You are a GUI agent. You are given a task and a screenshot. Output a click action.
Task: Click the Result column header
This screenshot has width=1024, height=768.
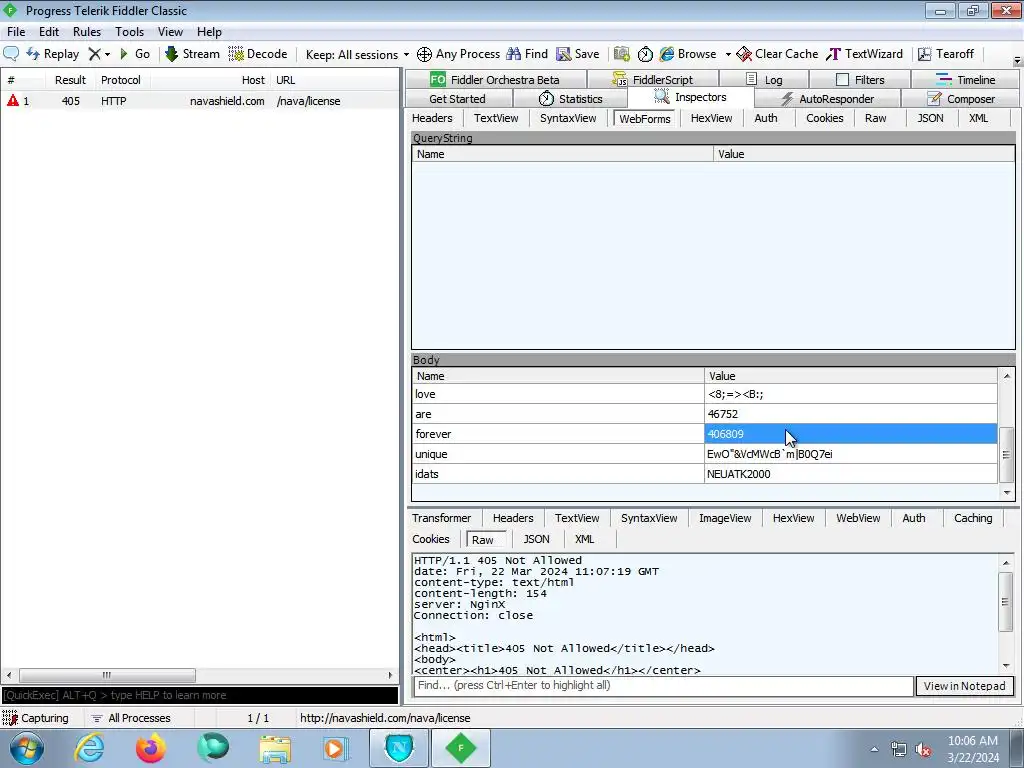pos(70,80)
